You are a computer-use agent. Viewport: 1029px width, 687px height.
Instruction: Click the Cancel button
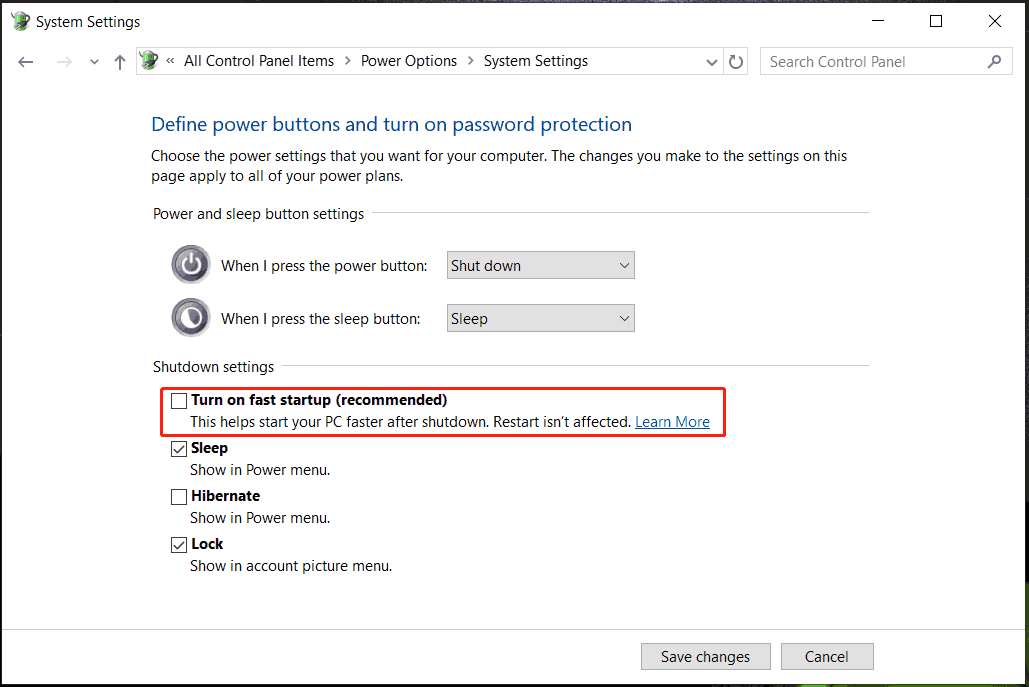pos(827,656)
